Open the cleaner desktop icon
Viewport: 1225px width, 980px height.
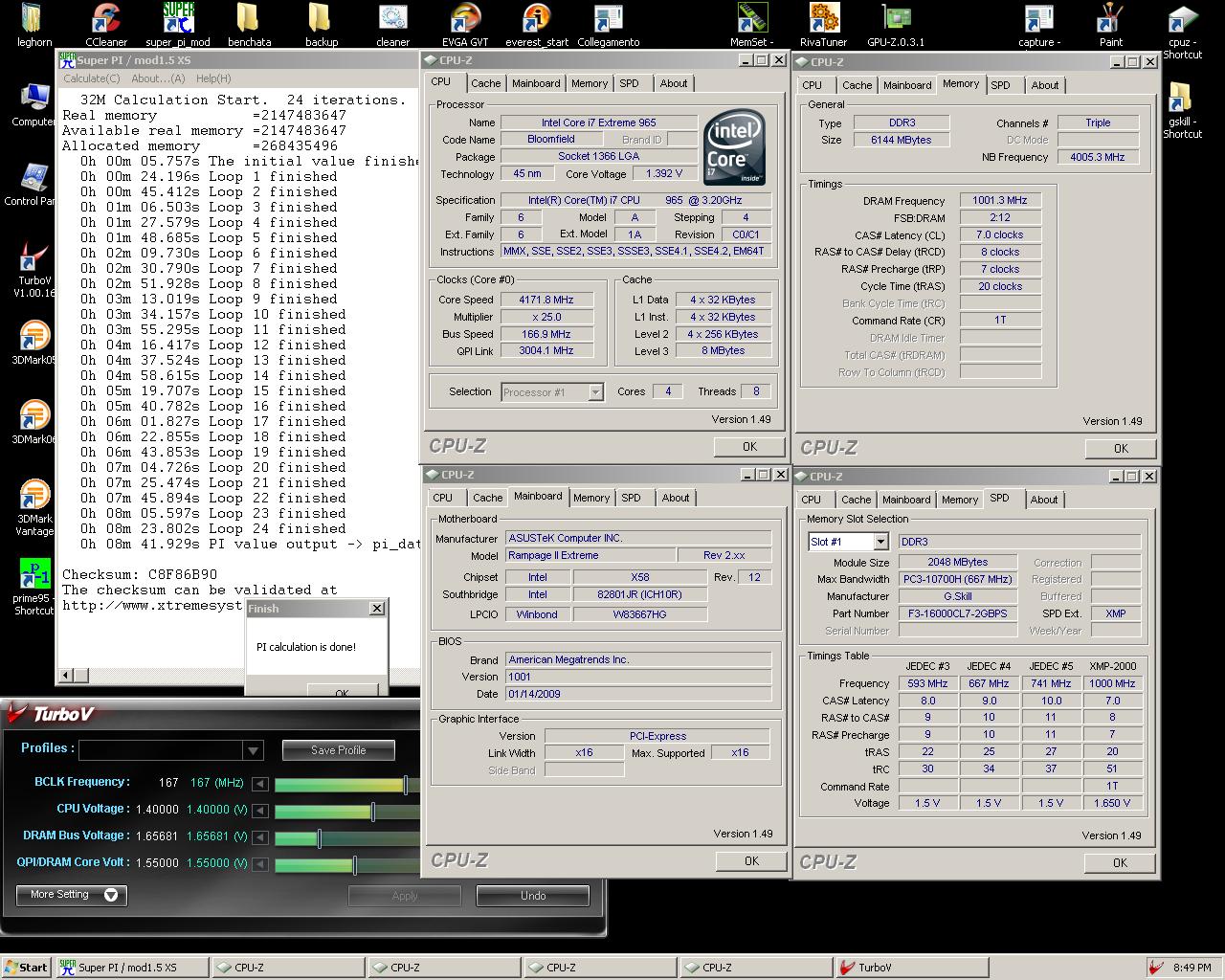(392, 24)
